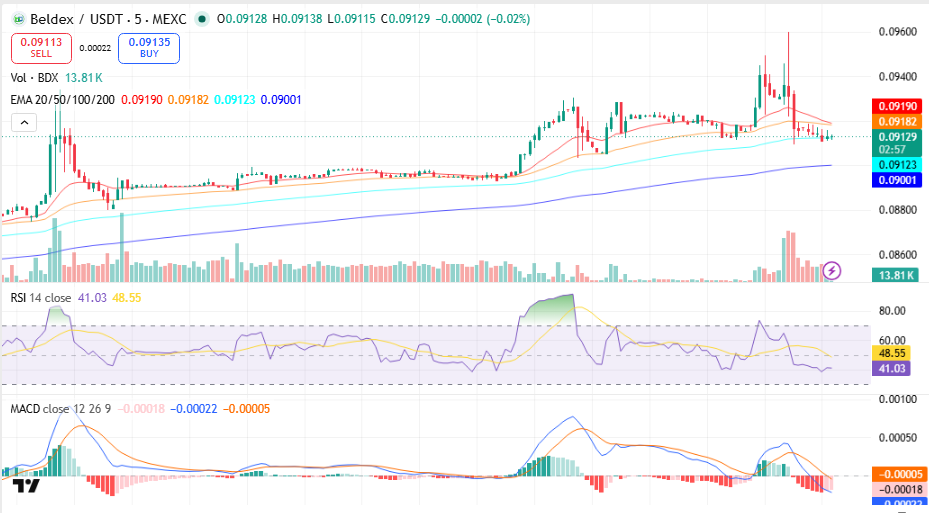929x513 pixels.
Task: Click the green 13.81 K volume scale label
Action: click(897, 275)
